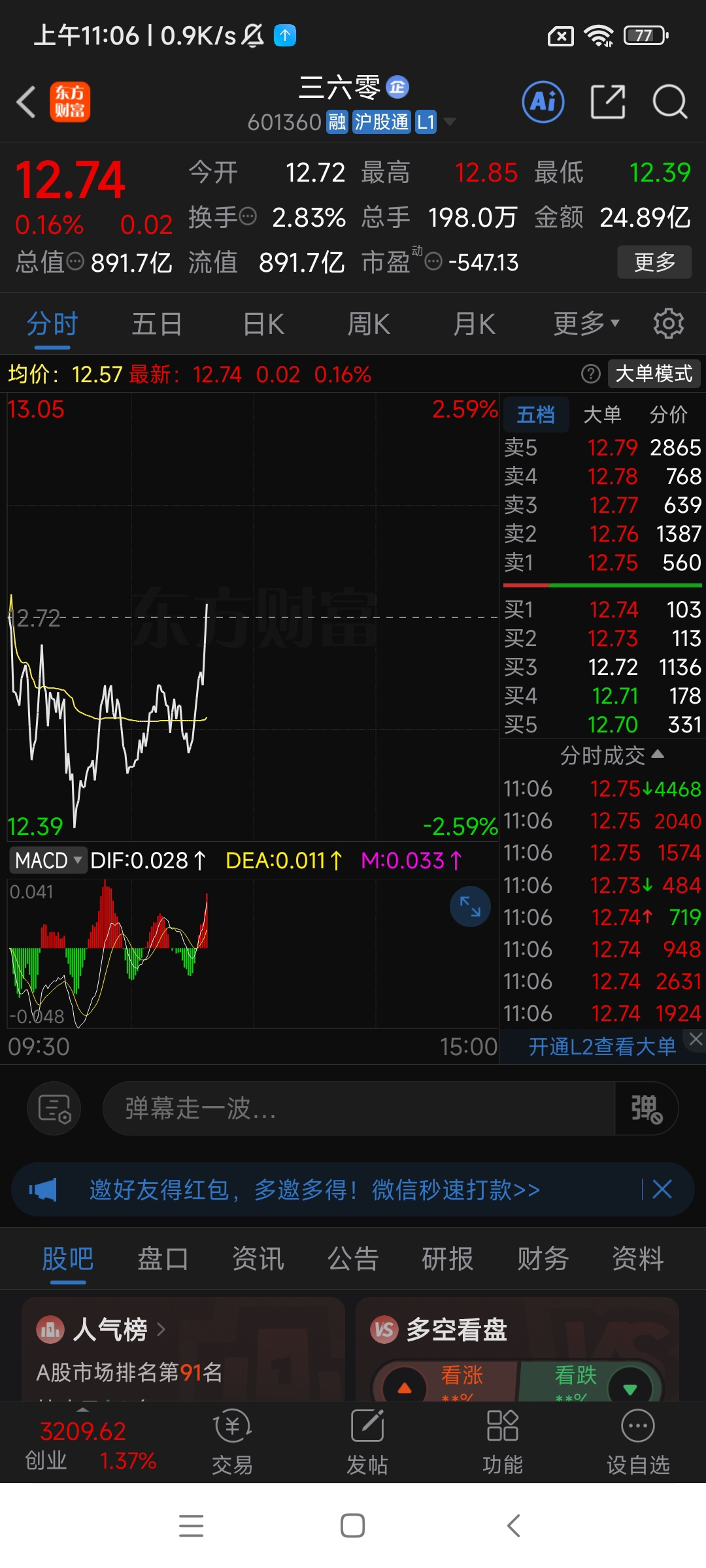
Task: Vote 看跌 bearish
Action: point(592,1381)
